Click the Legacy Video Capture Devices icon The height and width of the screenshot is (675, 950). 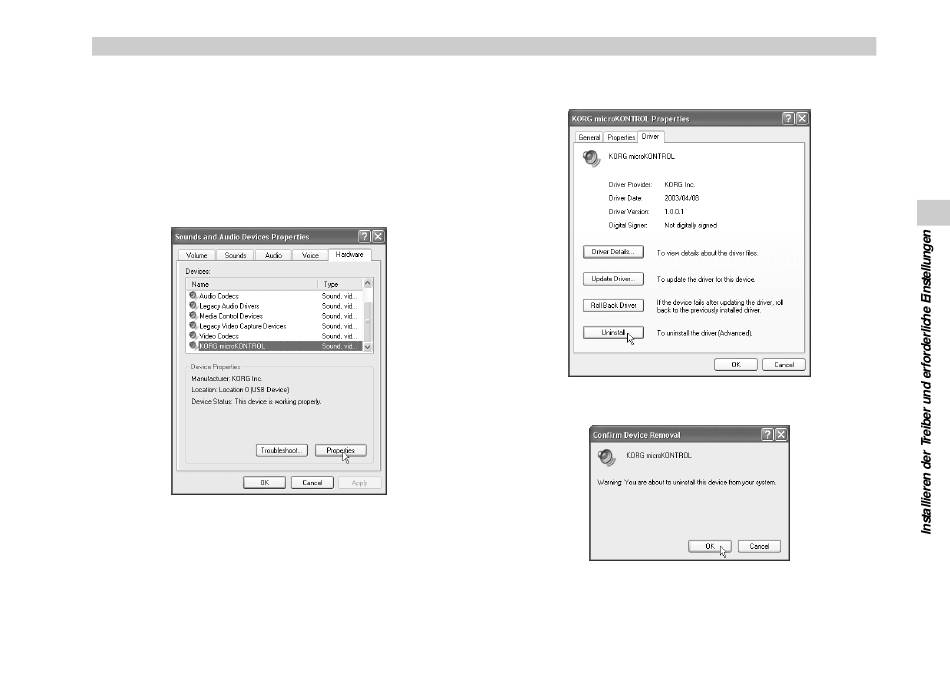pos(193,326)
